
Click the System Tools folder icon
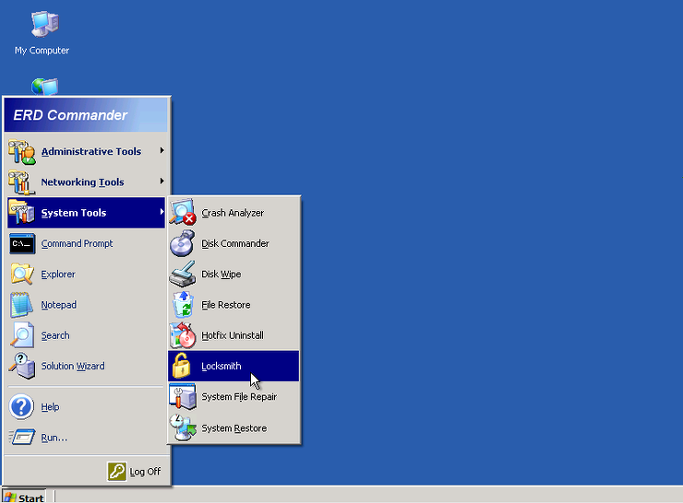[x=22, y=213]
